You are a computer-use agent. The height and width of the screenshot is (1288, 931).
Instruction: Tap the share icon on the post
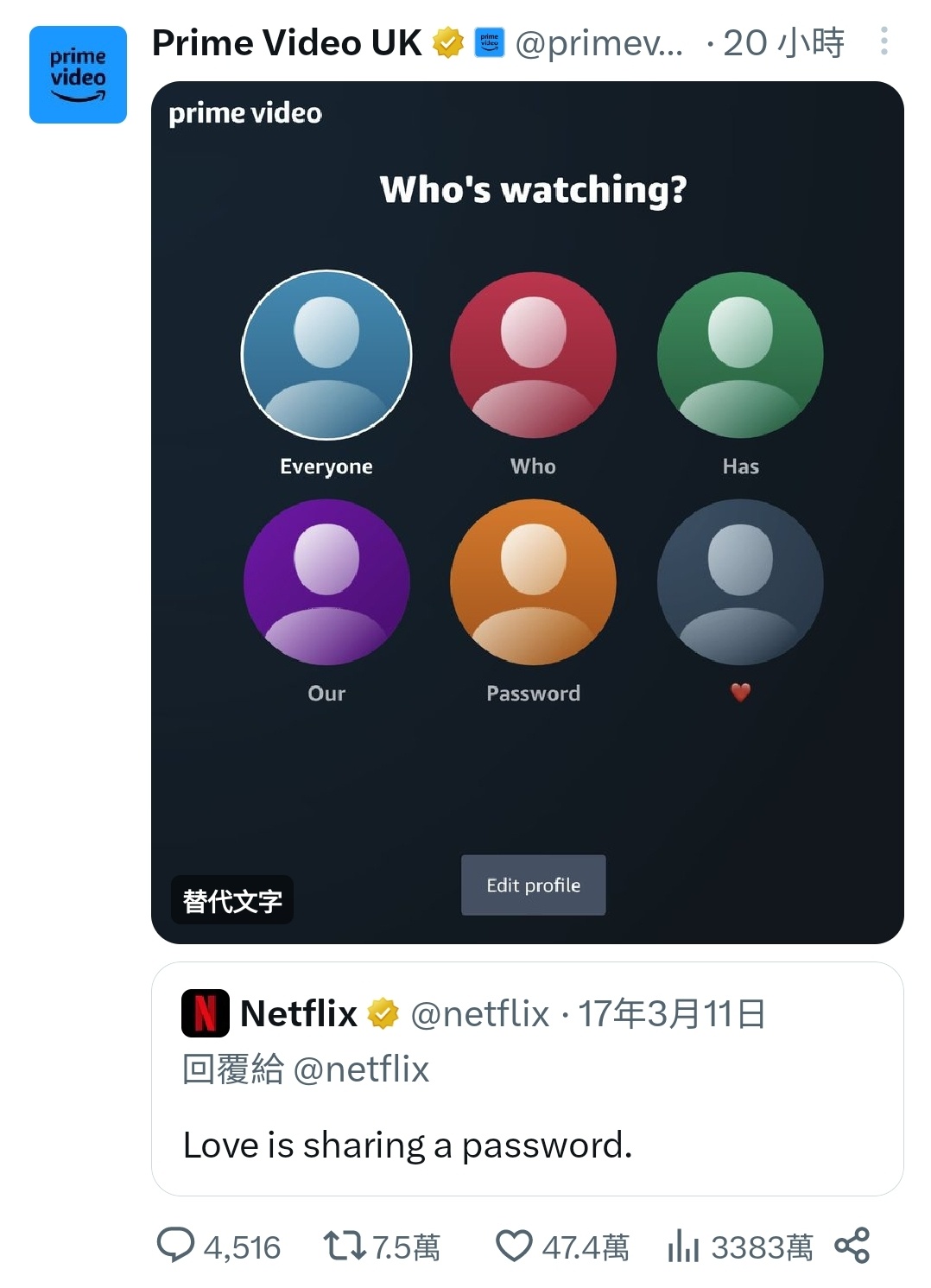pos(852,1245)
